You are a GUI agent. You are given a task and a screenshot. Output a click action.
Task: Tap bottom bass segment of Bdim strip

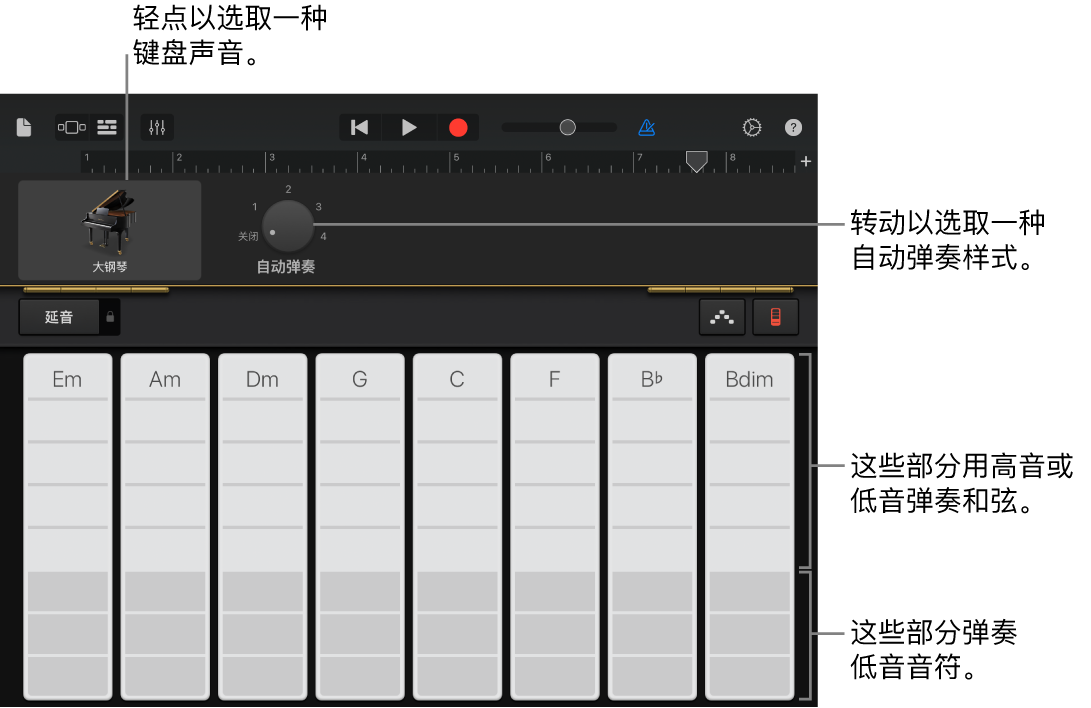749,675
